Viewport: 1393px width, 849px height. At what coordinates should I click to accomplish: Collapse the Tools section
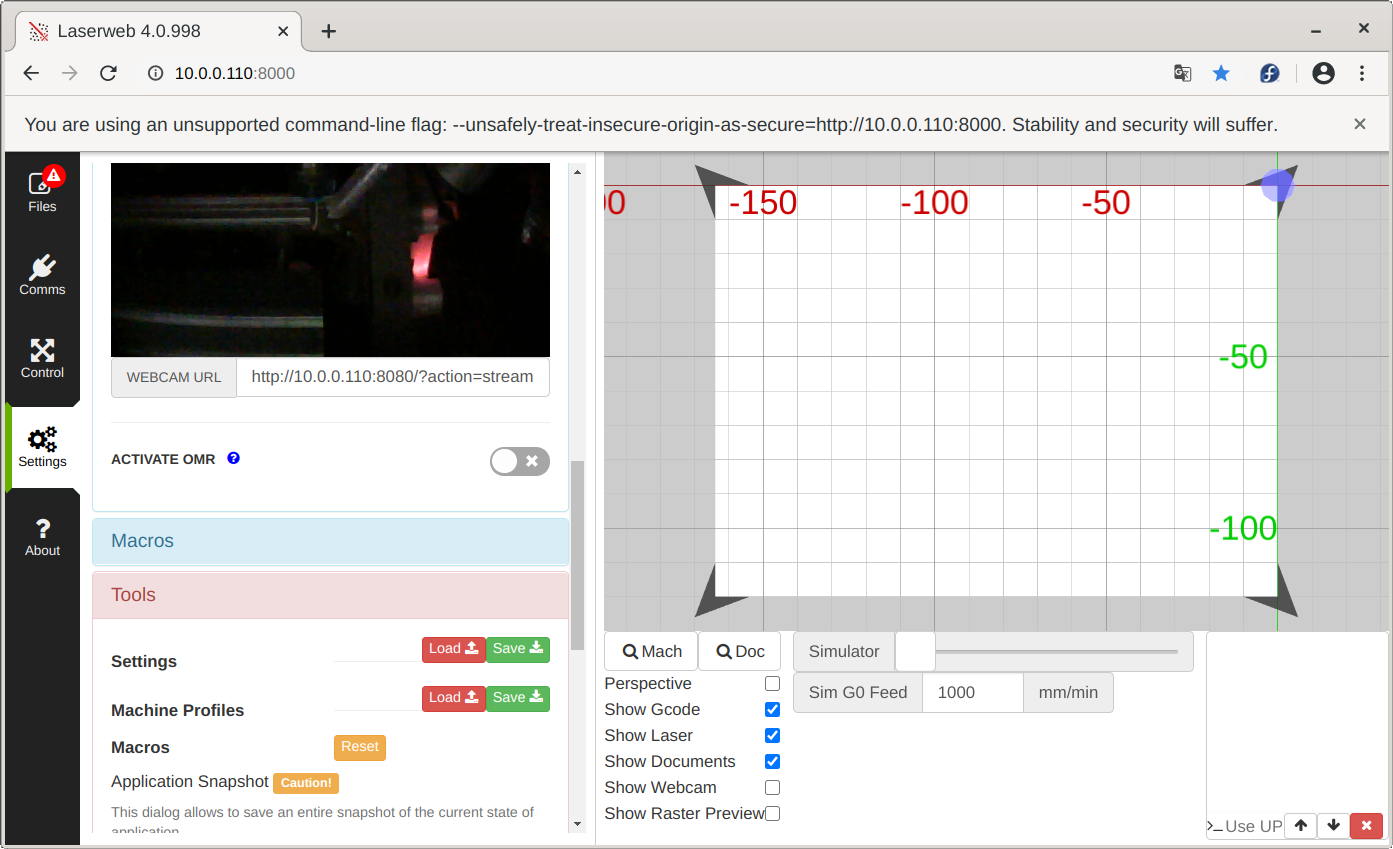click(x=331, y=595)
